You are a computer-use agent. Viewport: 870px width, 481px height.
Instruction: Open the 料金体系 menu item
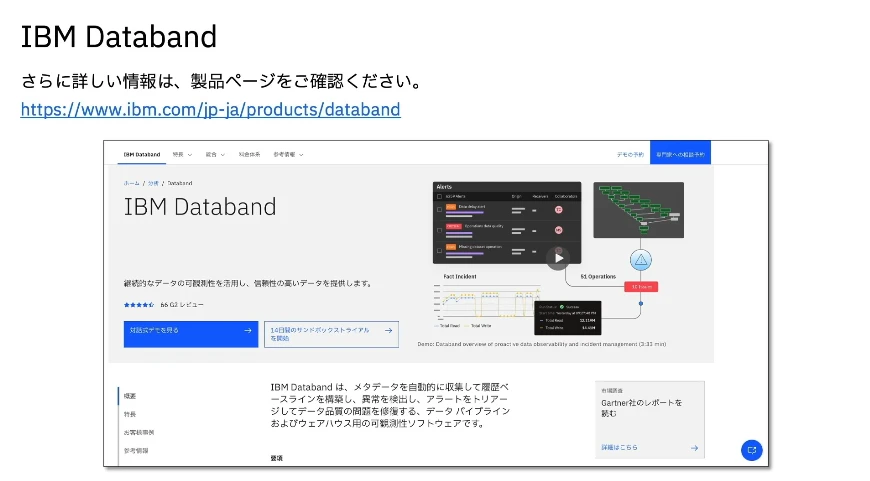[249, 155]
